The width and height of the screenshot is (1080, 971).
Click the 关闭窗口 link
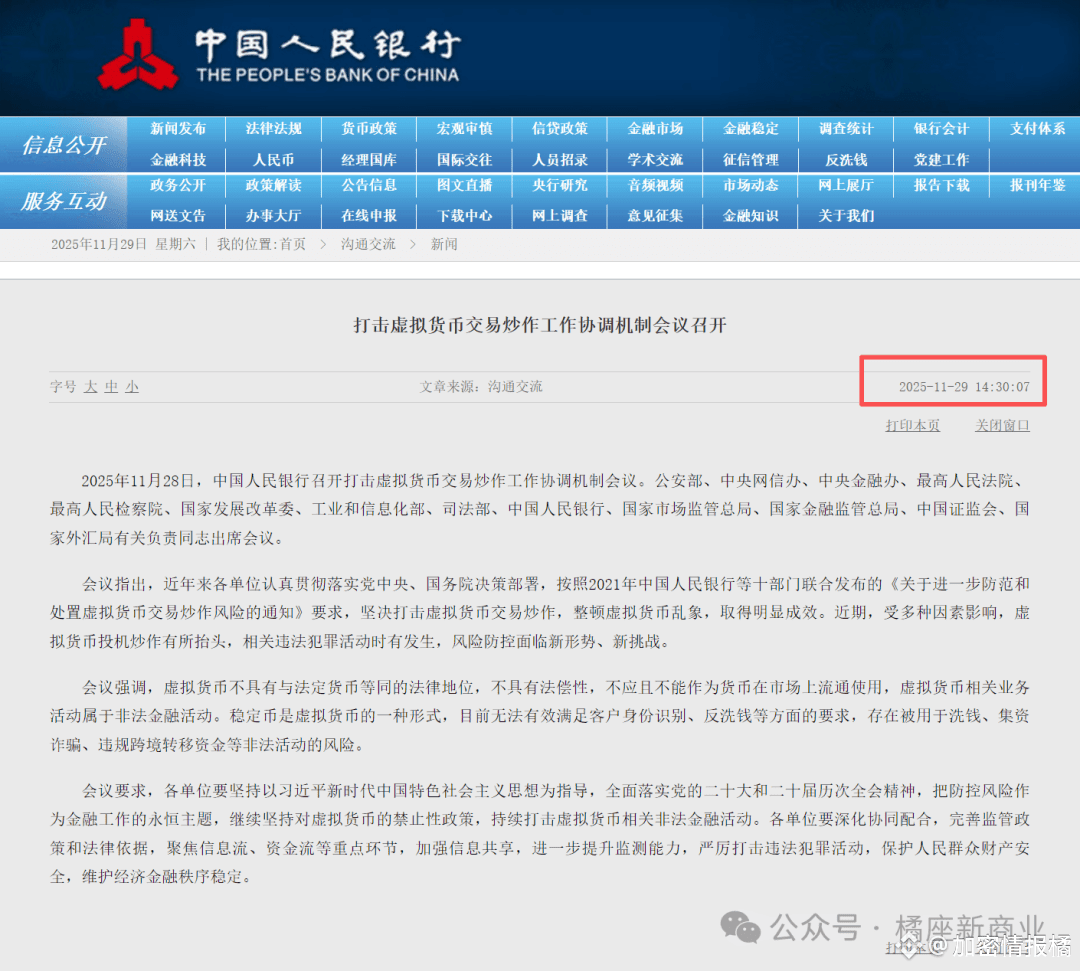tap(1002, 425)
